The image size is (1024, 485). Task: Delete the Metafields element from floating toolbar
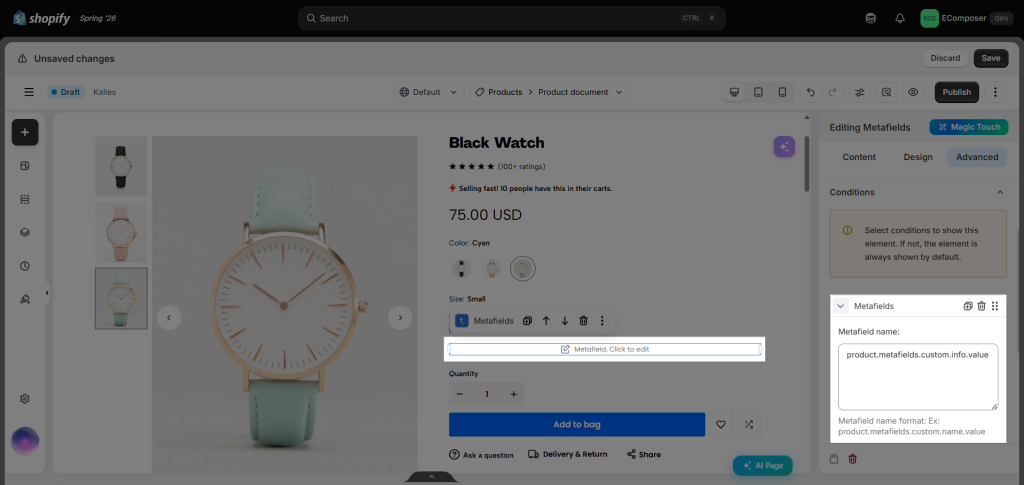(x=583, y=321)
